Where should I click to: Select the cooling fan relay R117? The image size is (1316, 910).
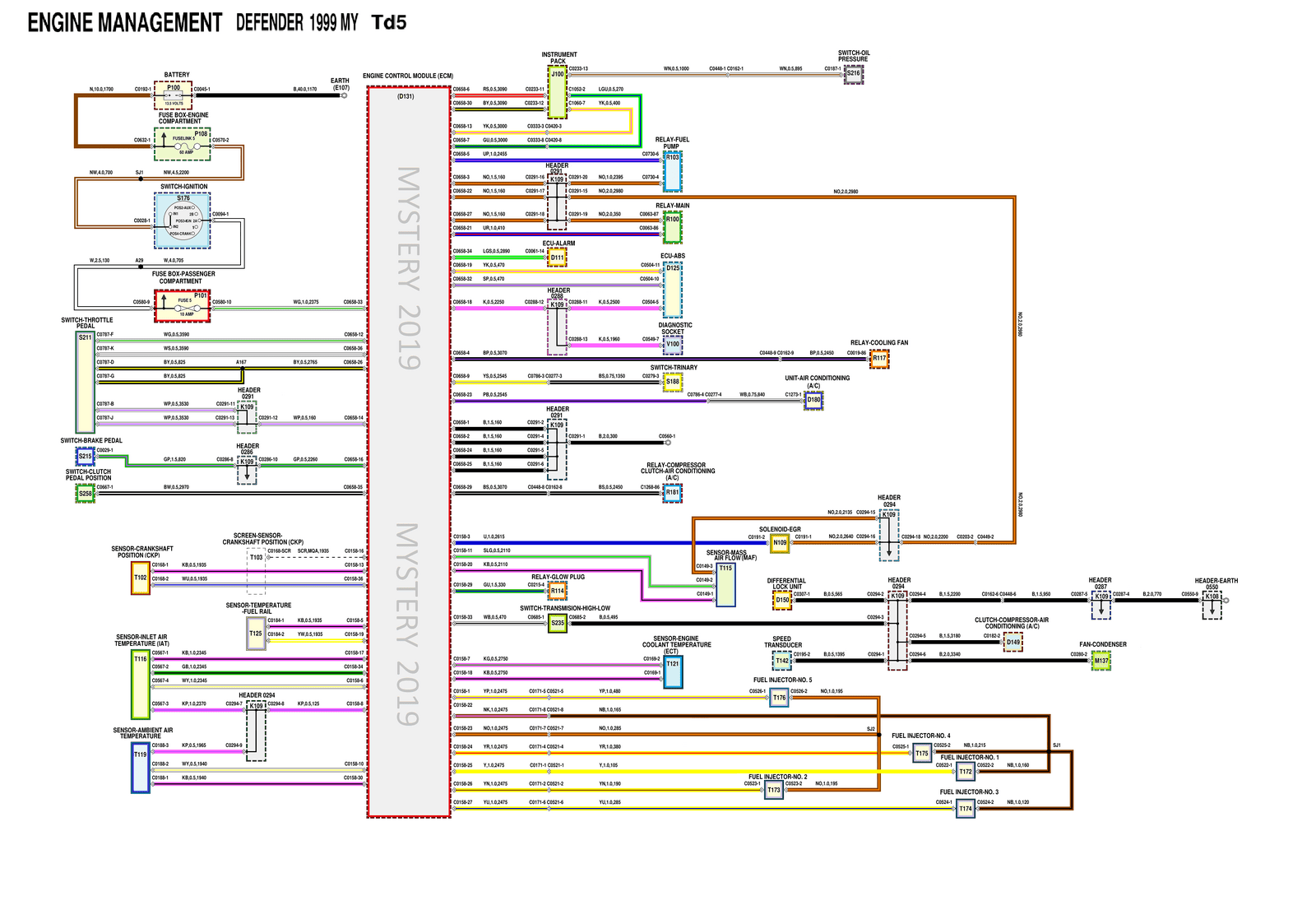[x=880, y=359]
